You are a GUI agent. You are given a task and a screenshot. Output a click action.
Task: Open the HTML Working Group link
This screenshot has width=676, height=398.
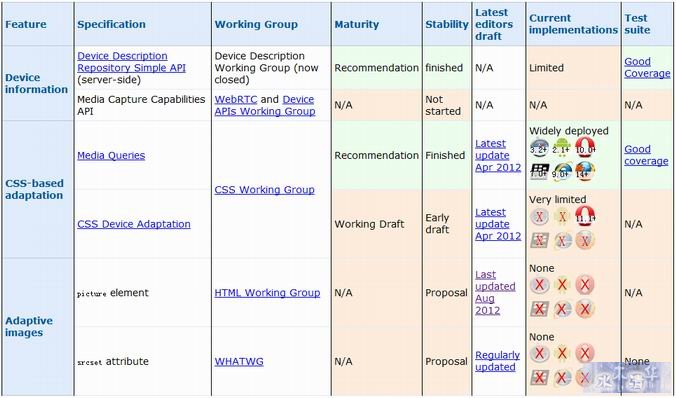267,293
